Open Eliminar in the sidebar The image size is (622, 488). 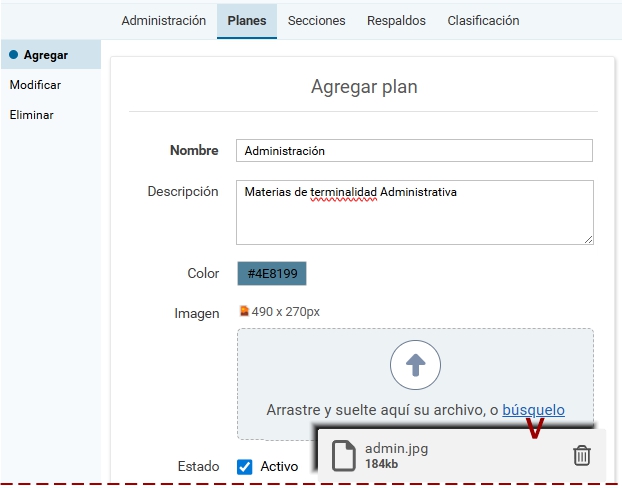32,115
